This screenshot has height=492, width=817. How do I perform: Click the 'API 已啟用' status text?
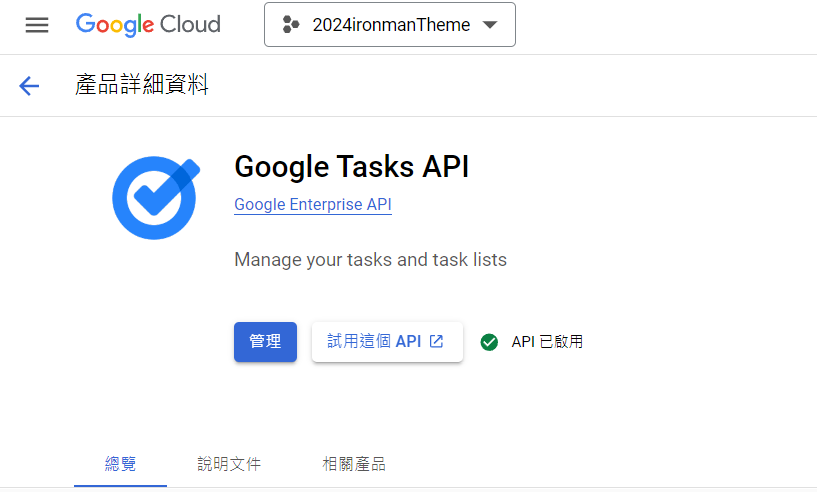point(547,342)
